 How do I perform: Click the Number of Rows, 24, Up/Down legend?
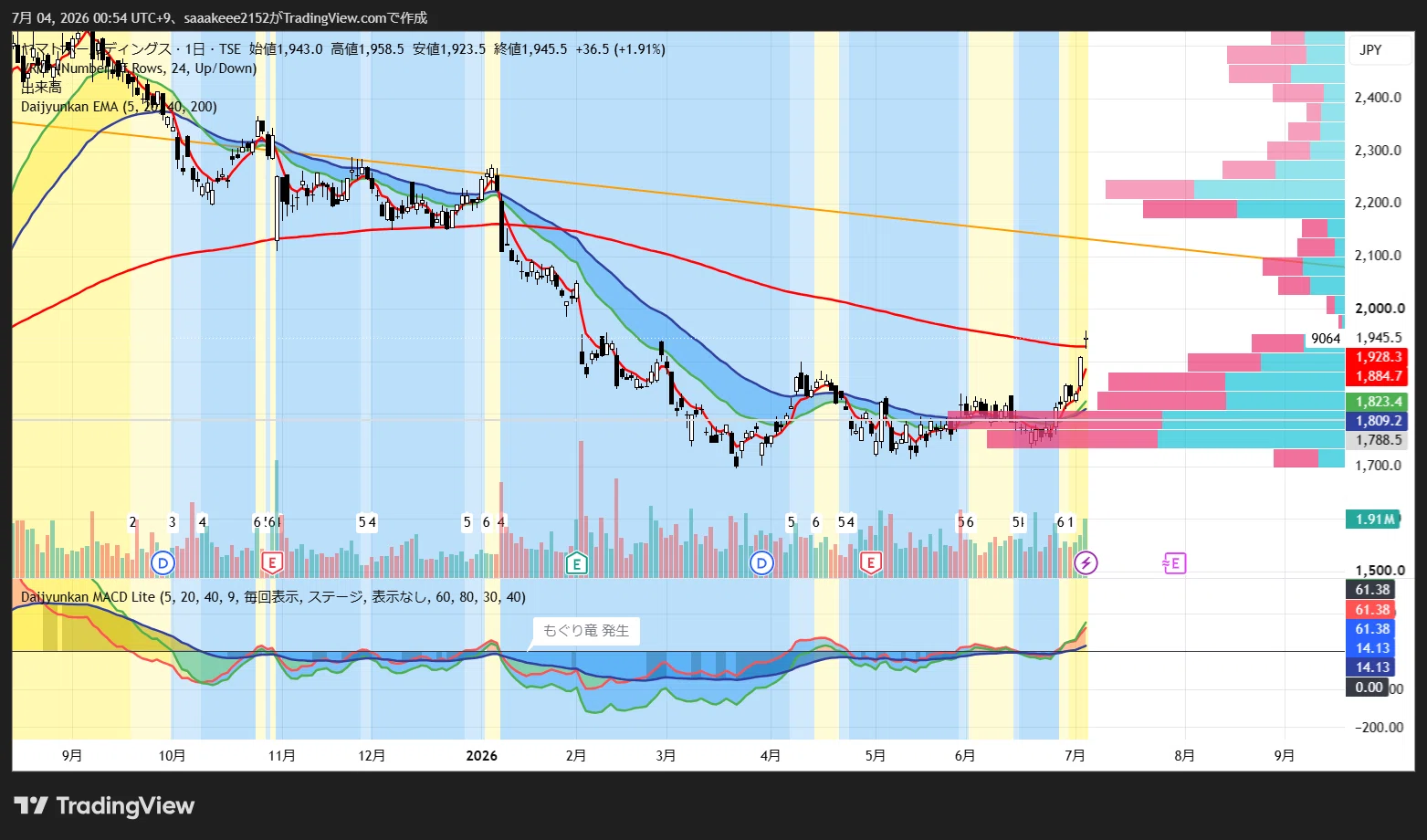click(141, 68)
